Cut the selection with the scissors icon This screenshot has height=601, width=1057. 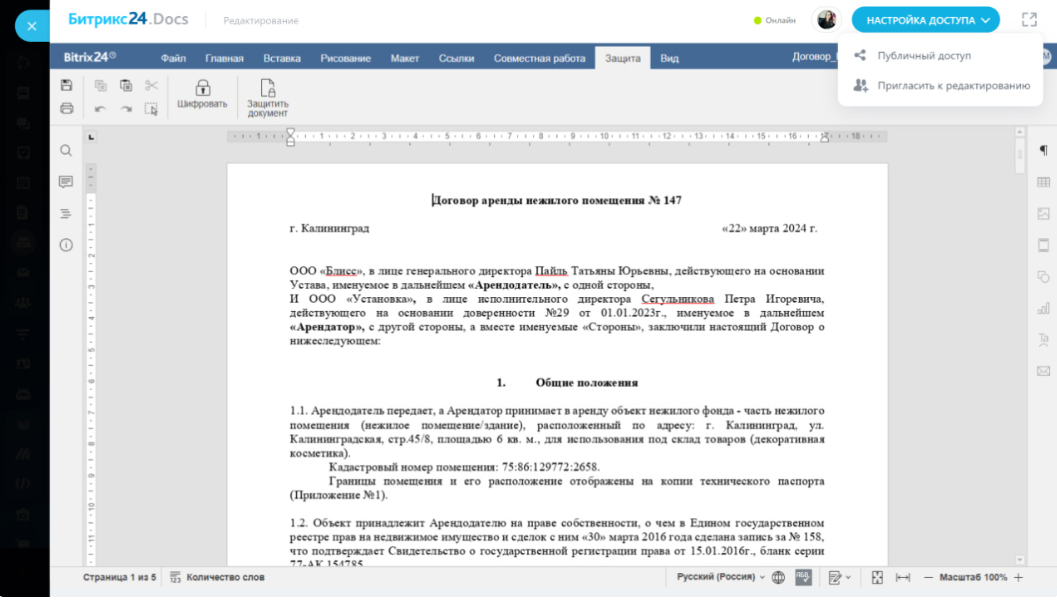coord(151,86)
